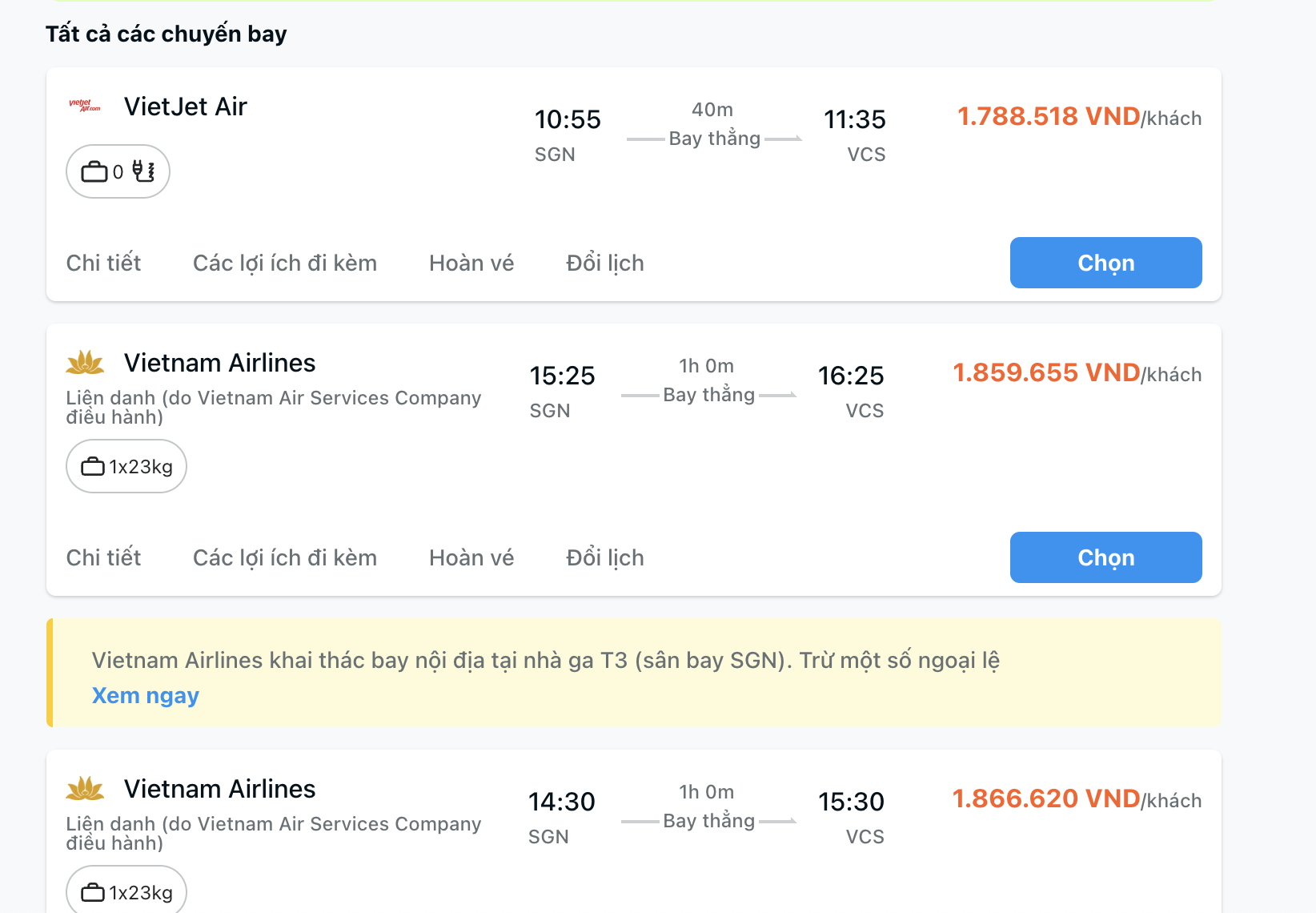Open Các lợi ích đi kèm for VietJet flight

[x=285, y=263]
